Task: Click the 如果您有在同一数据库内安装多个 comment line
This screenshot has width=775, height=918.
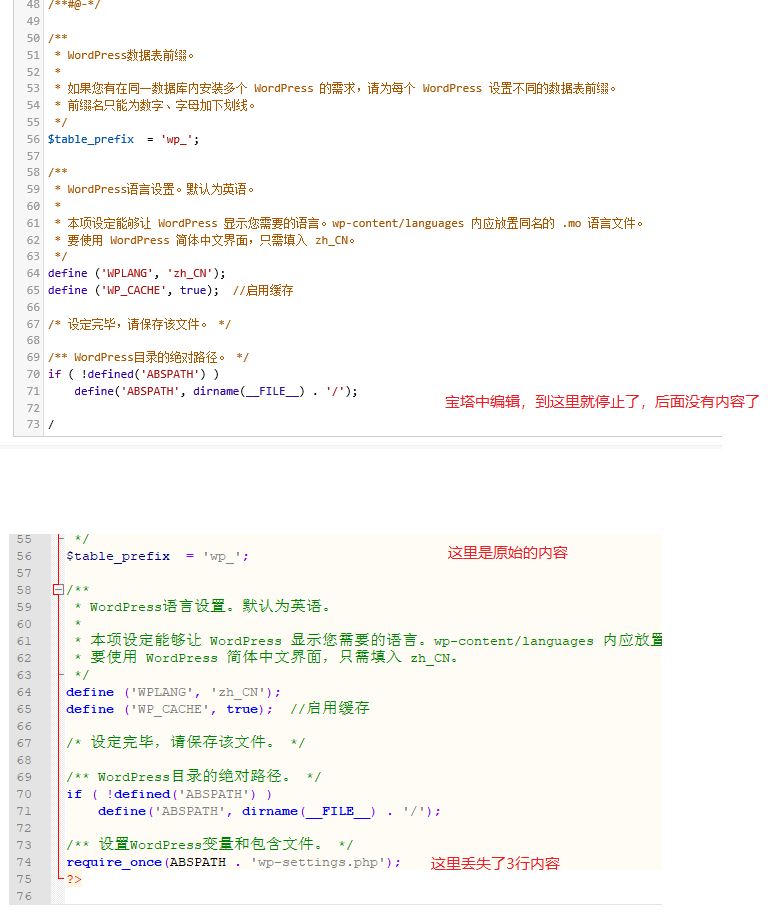Action: pyautogui.click(x=335, y=88)
